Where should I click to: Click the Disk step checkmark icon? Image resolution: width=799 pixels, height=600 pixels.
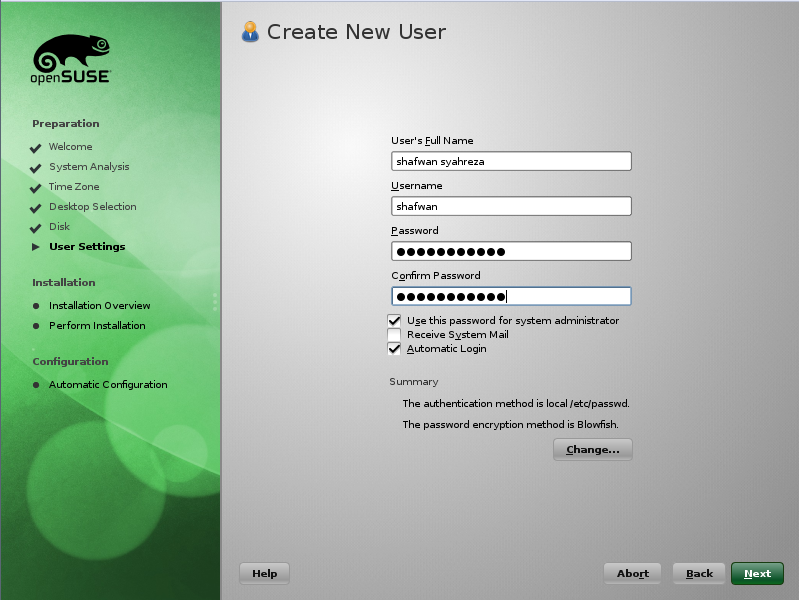pos(36,228)
